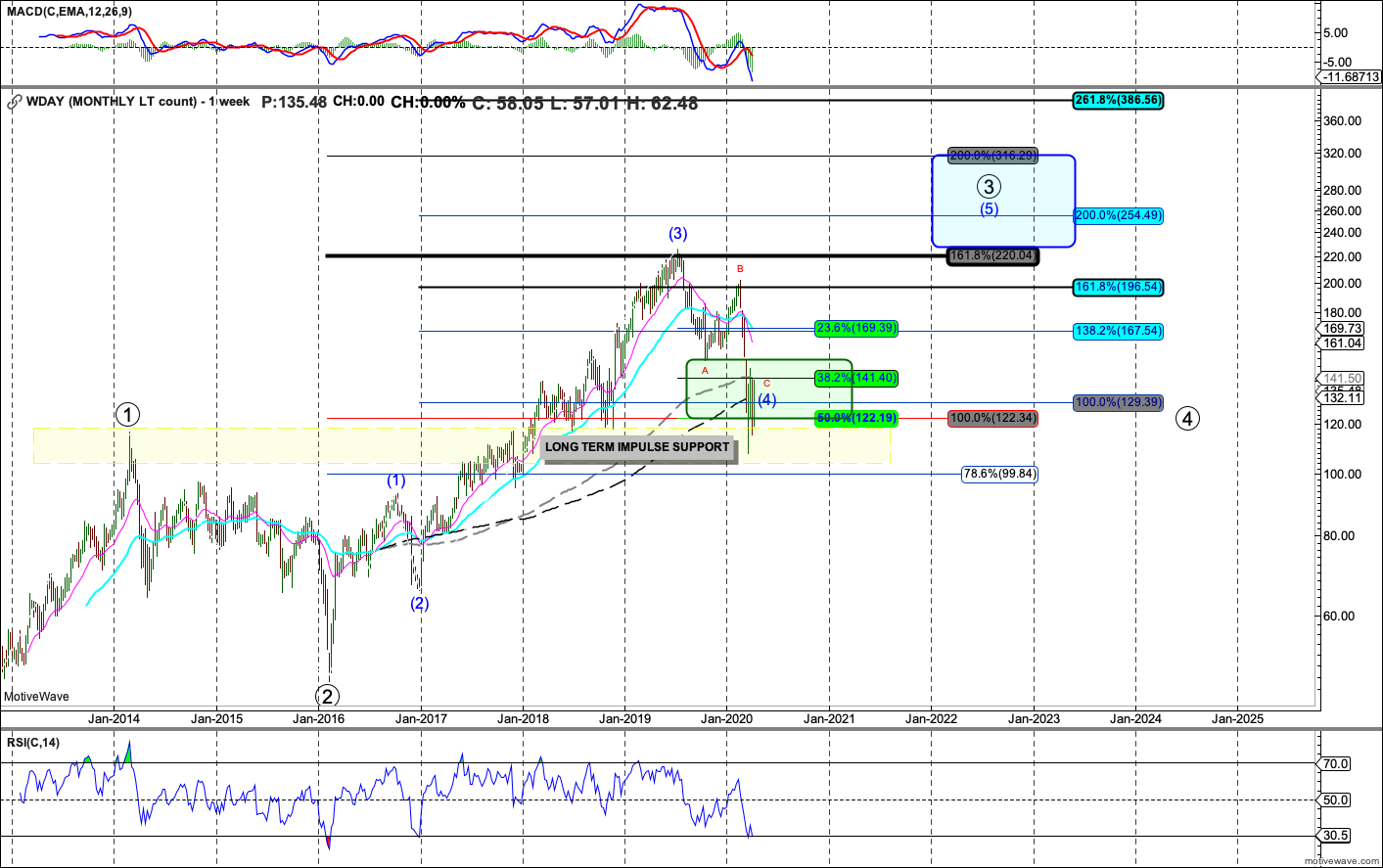1383x868 pixels.
Task: Select the red A corrective wave label
Action: click(705, 370)
